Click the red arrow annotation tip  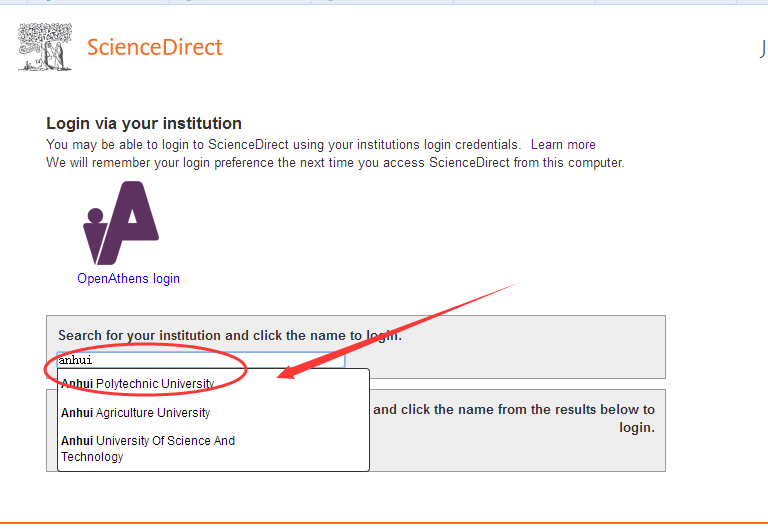[x=280, y=376]
